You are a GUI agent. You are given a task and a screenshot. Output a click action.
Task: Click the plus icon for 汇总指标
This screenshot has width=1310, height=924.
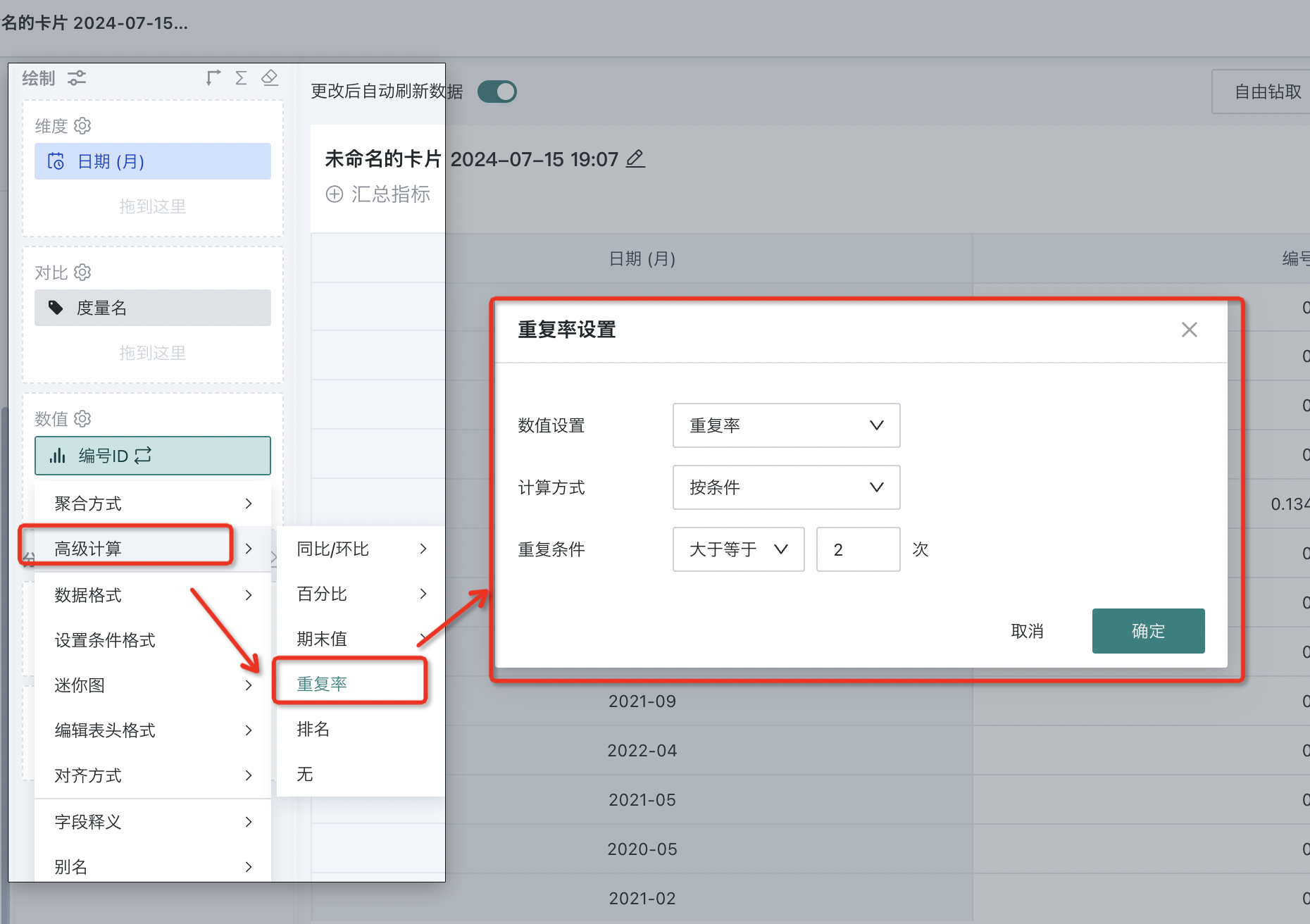(x=335, y=194)
